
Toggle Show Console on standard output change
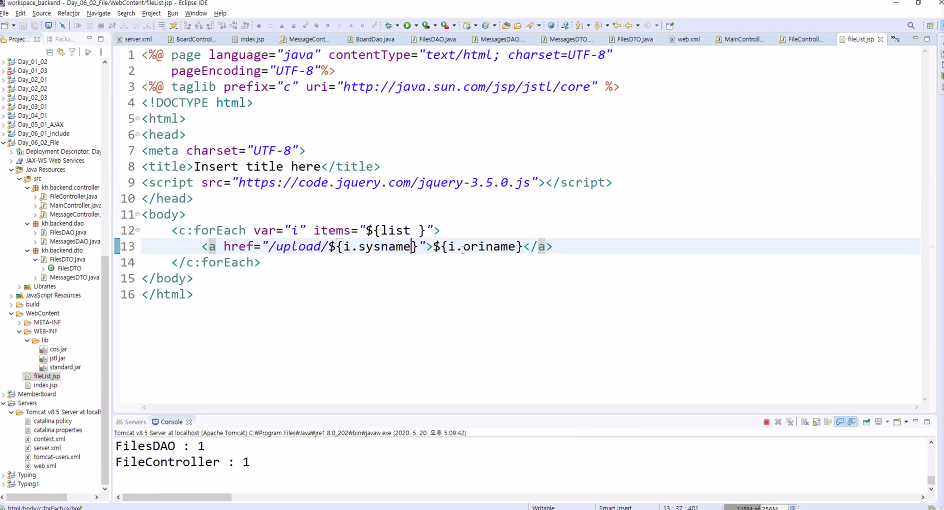pyautogui.click(x=840, y=422)
